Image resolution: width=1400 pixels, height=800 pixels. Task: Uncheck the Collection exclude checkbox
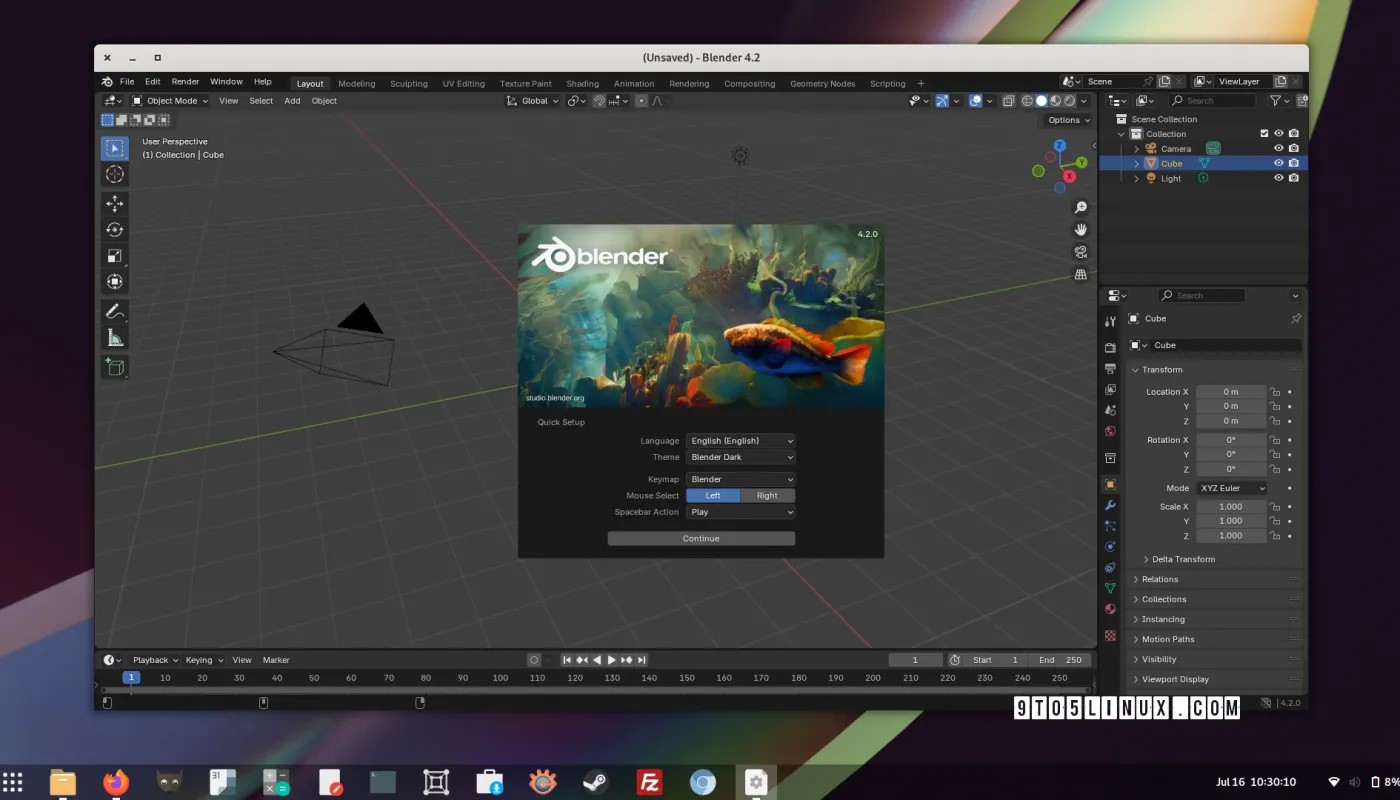[1264, 133]
